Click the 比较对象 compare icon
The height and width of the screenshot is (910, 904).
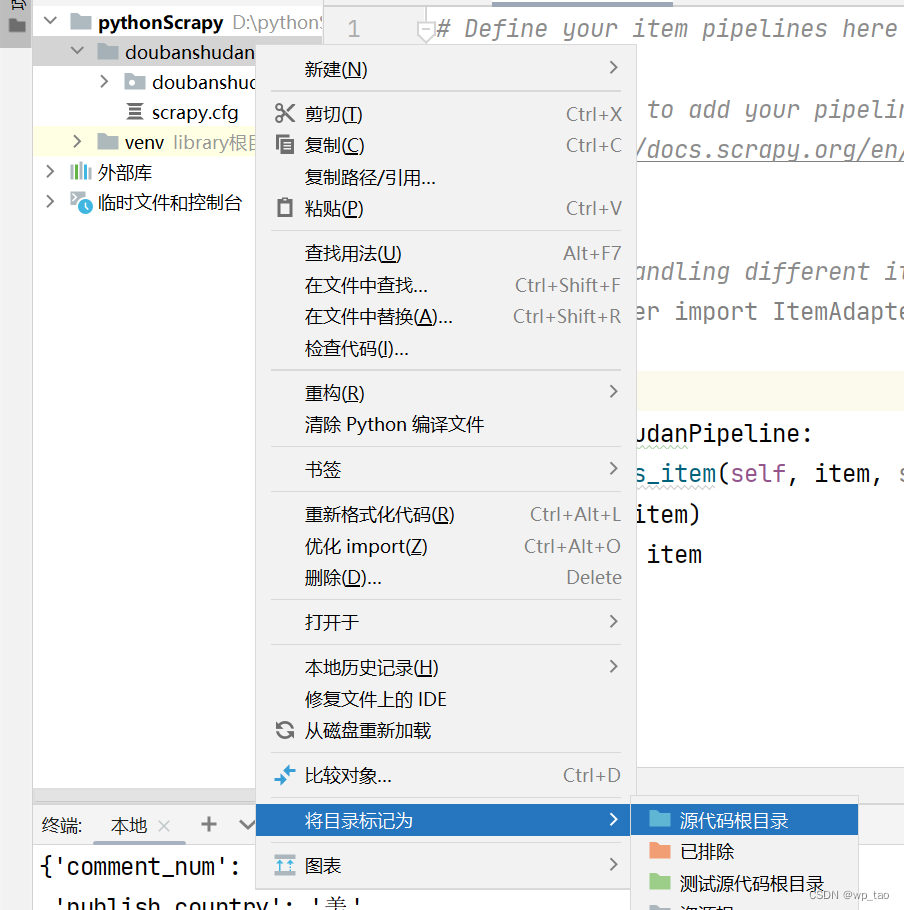[x=283, y=775]
